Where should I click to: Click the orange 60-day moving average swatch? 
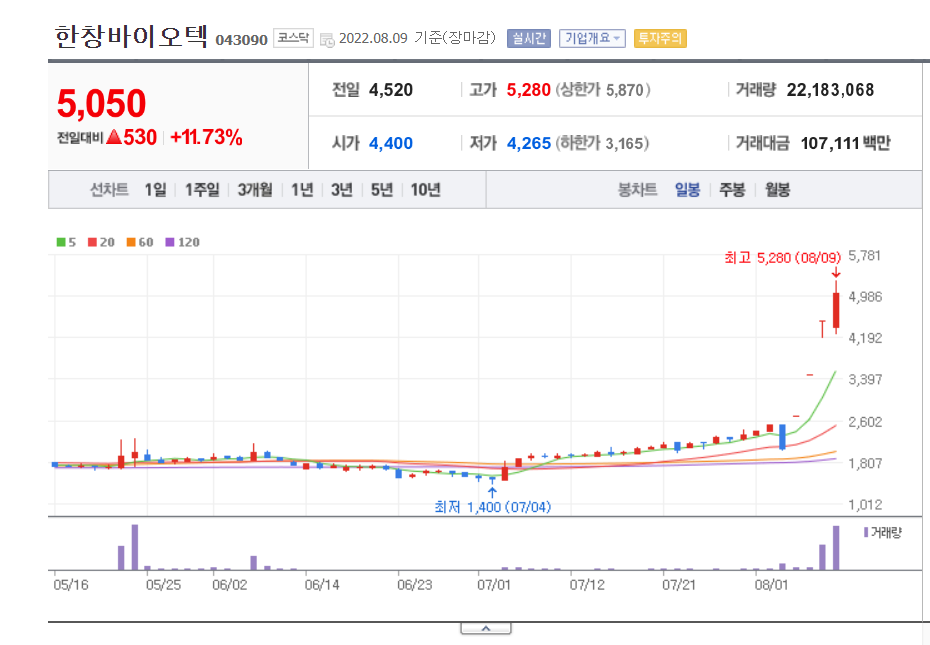131,242
